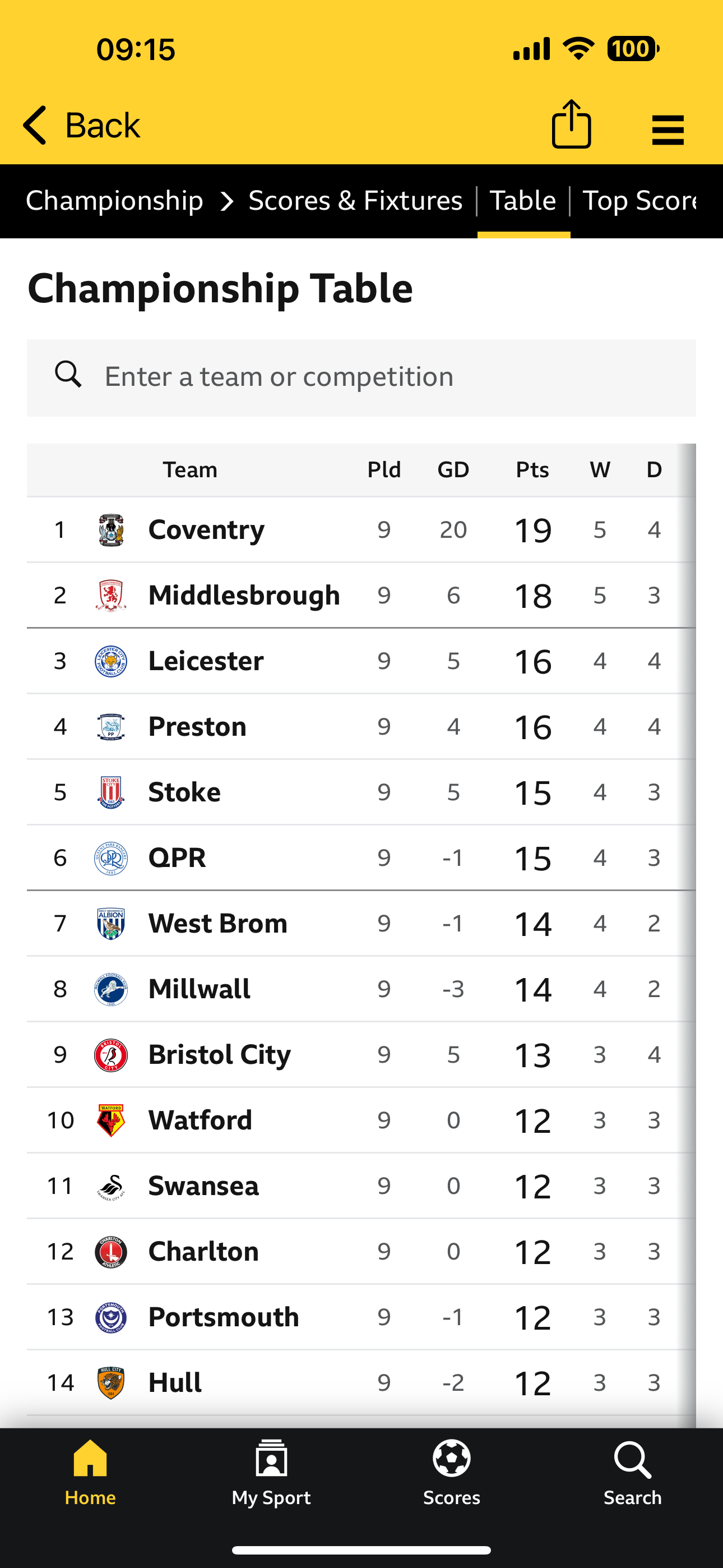Open the Leicester team page

(x=206, y=661)
